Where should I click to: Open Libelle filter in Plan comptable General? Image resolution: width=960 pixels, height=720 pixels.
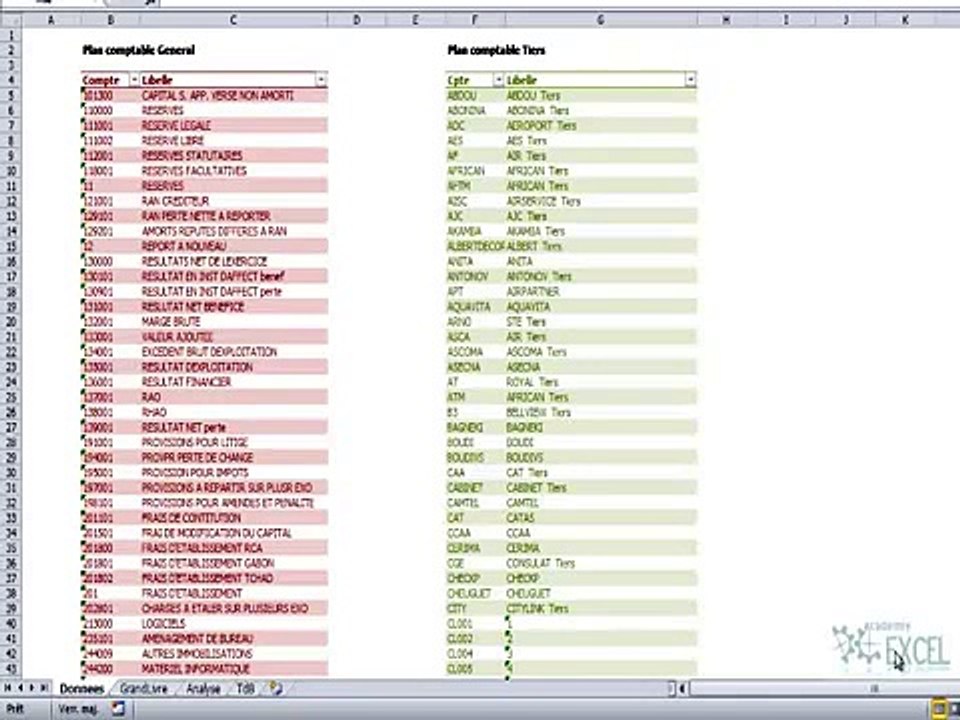coord(321,80)
